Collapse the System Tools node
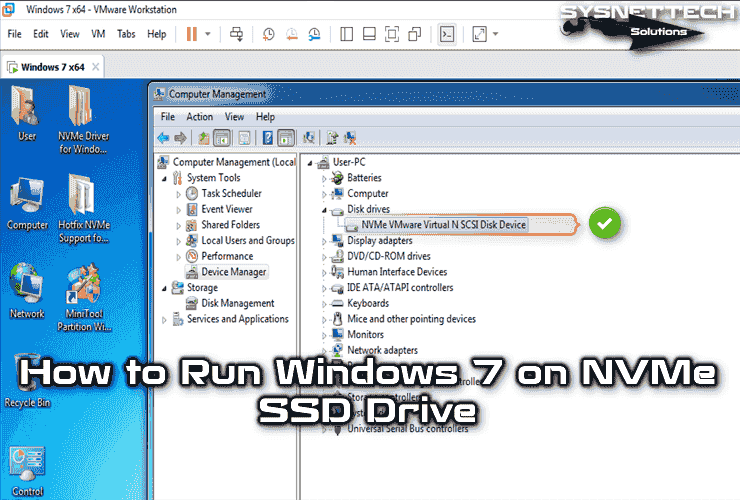 (x=164, y=178)
